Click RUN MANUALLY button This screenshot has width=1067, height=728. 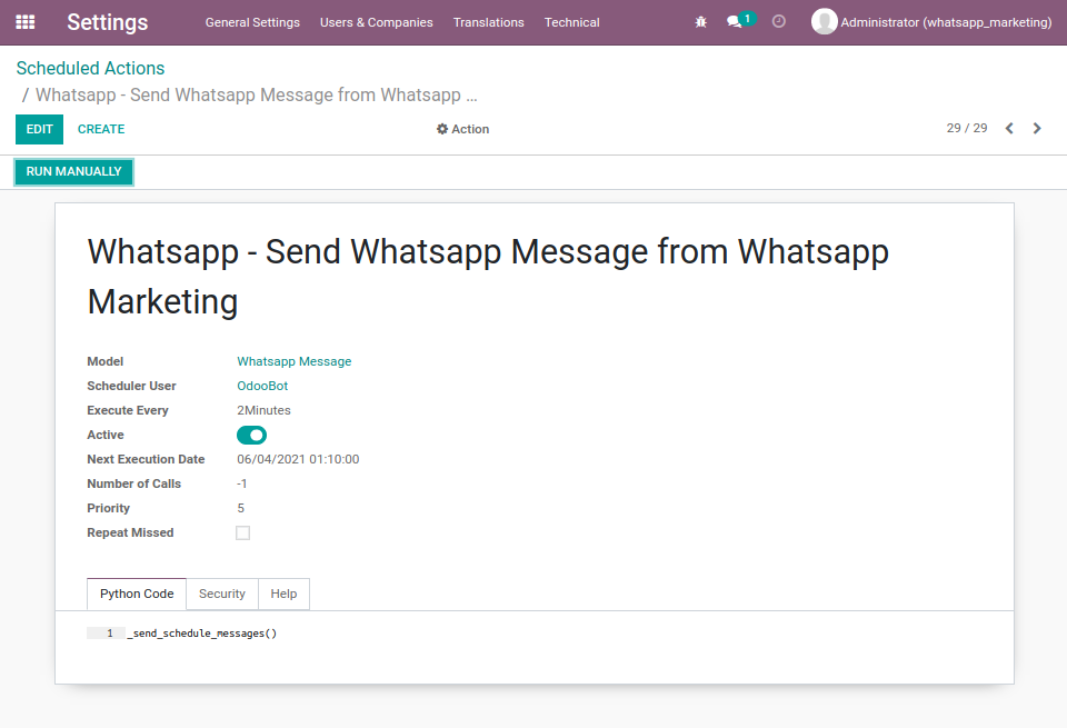click(73, 171)
